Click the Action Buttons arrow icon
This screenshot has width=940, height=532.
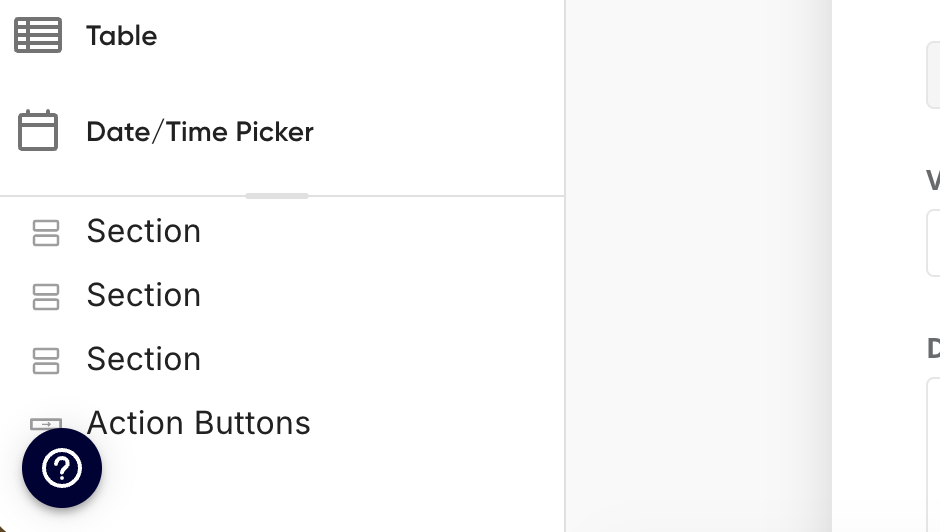[x=46, y=424]
